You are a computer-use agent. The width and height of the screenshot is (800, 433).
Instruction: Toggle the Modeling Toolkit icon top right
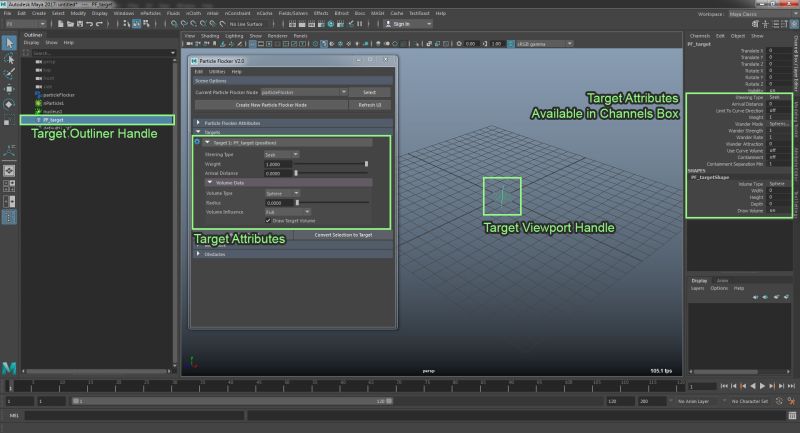(x=755, y=24)
